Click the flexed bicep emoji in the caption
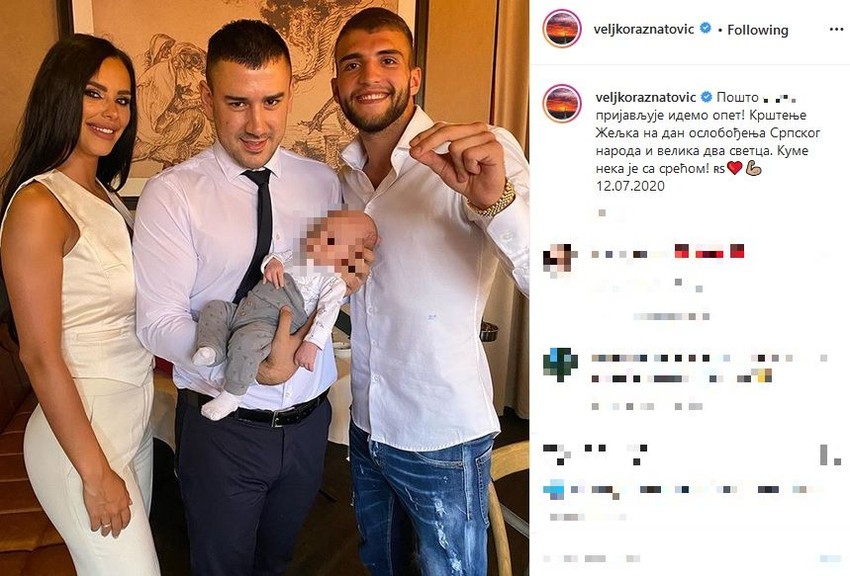Screen dimensions: 850x576 point(754,169)
